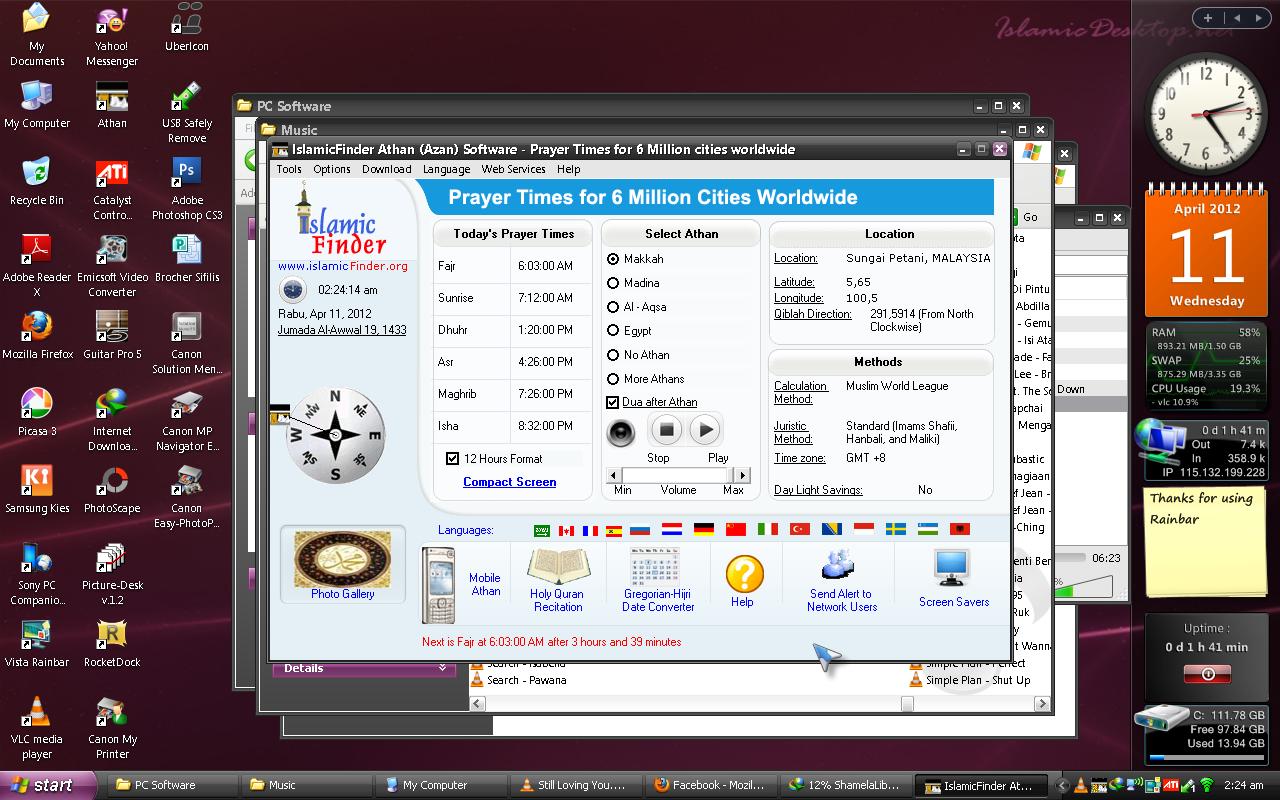Select the Turkey flag language
This screenshot has height=800, width=1280.
coord(800,530)
